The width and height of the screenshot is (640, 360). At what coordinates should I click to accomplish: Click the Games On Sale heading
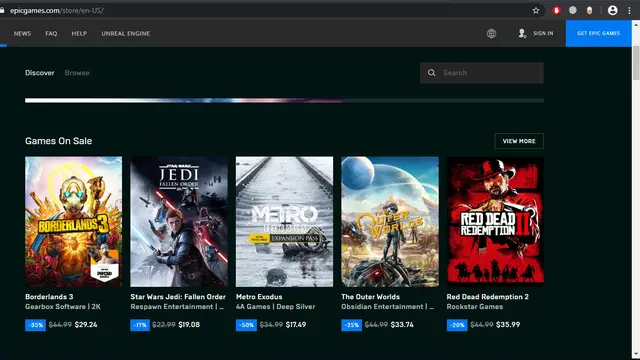[x=58, y=141]
